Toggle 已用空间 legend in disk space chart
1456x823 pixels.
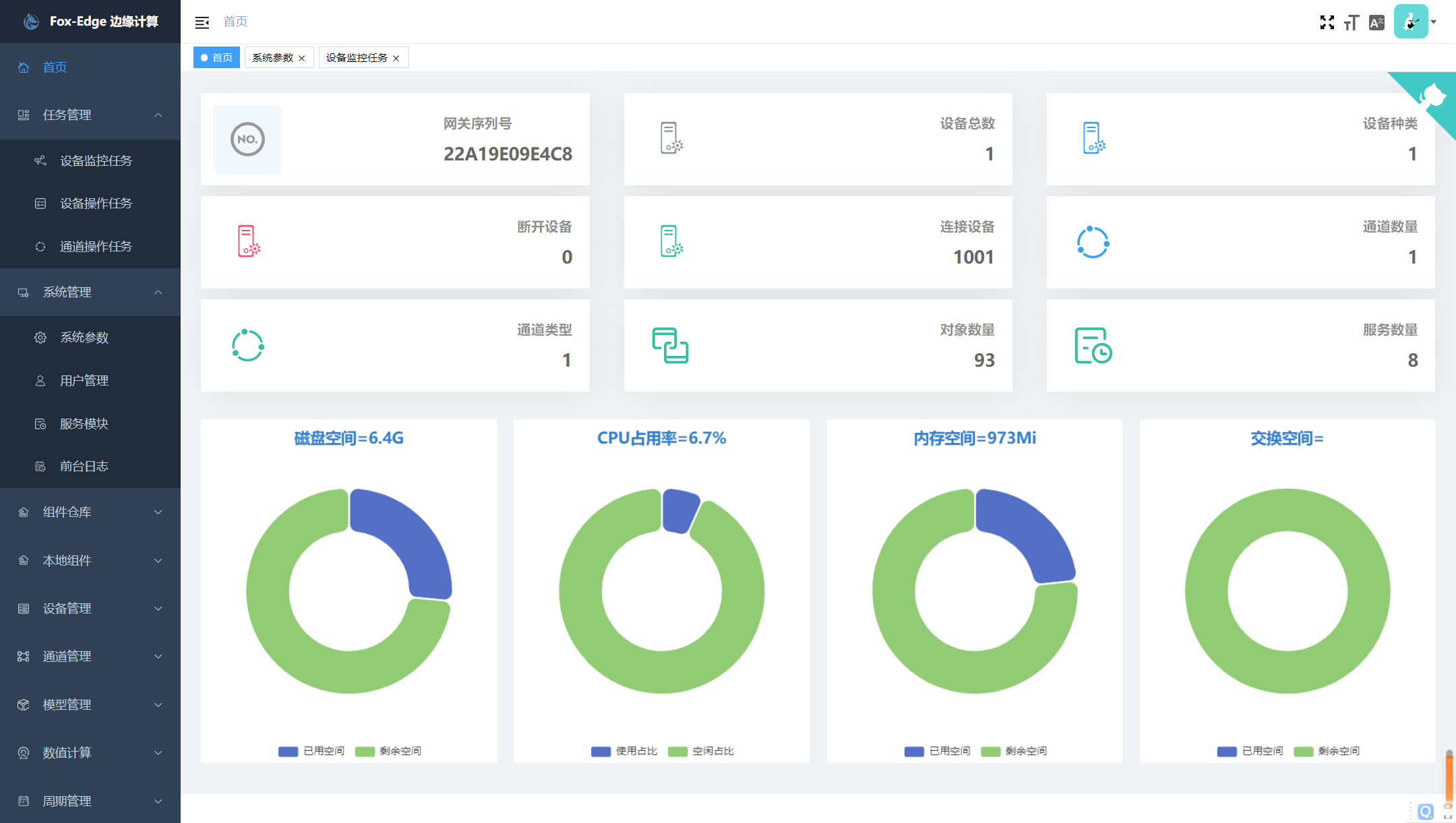[311, 751]
